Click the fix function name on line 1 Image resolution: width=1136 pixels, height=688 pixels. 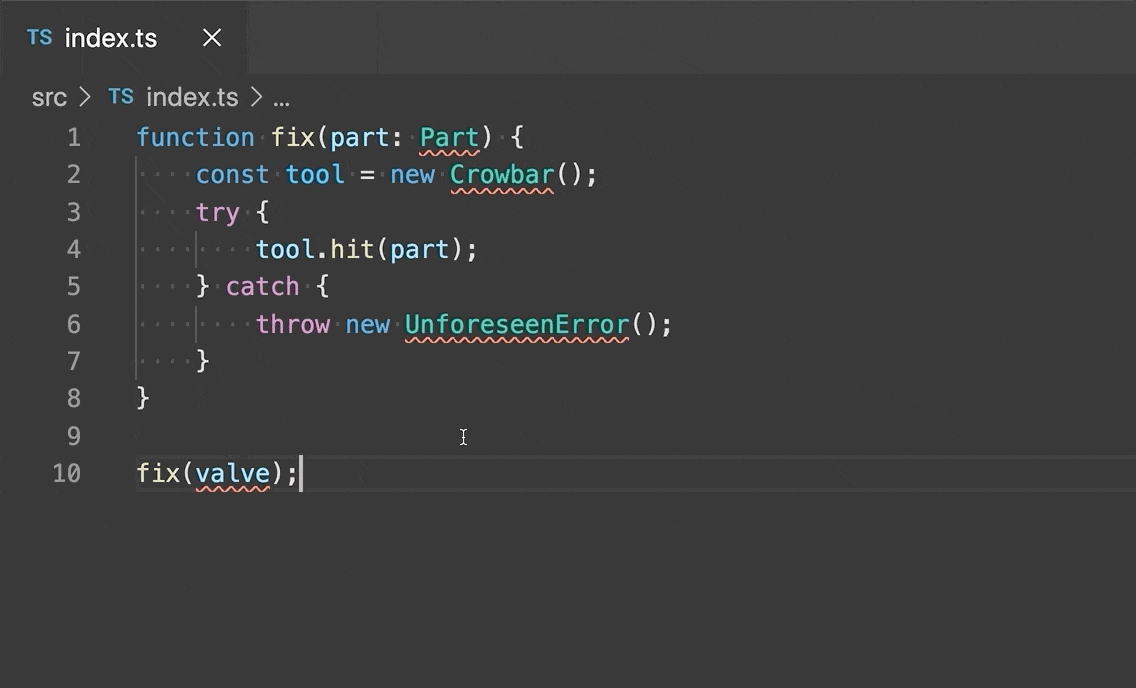click(297, 137)
